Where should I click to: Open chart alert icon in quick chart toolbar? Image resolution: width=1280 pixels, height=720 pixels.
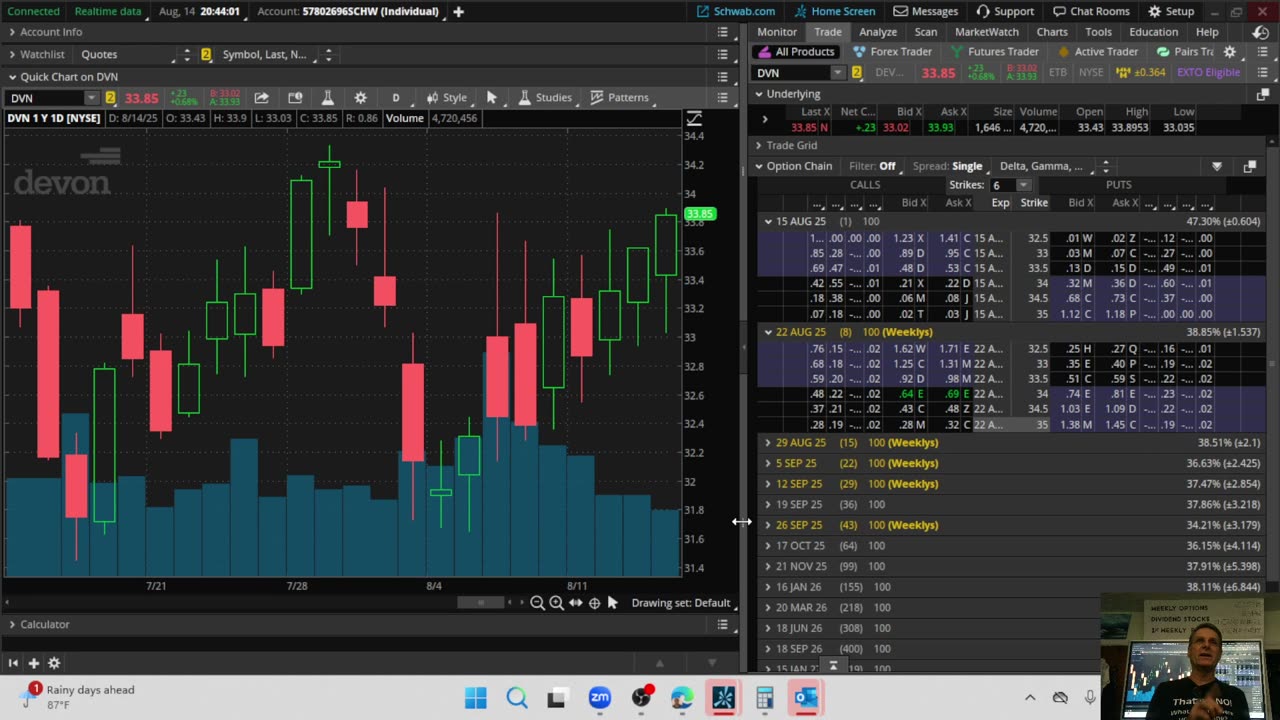[295, 97]
